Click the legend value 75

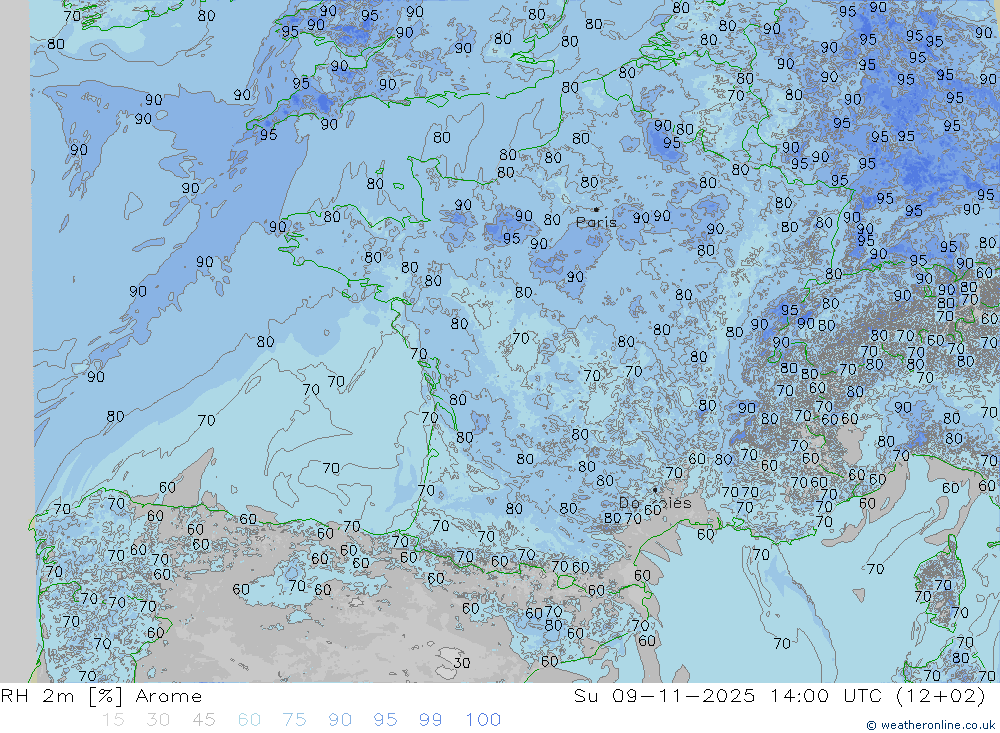(294, 720)
